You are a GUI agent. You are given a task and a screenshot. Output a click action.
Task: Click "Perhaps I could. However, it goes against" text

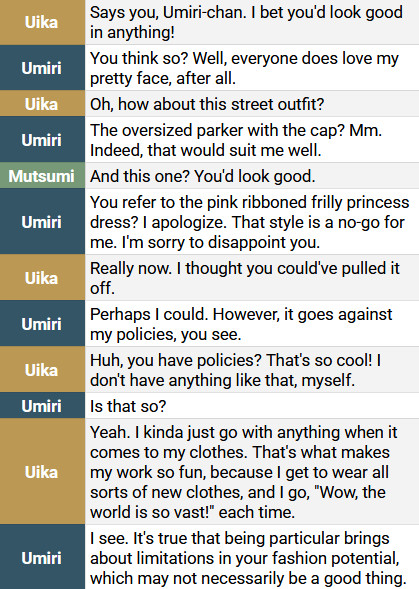[x=241, y=314]
